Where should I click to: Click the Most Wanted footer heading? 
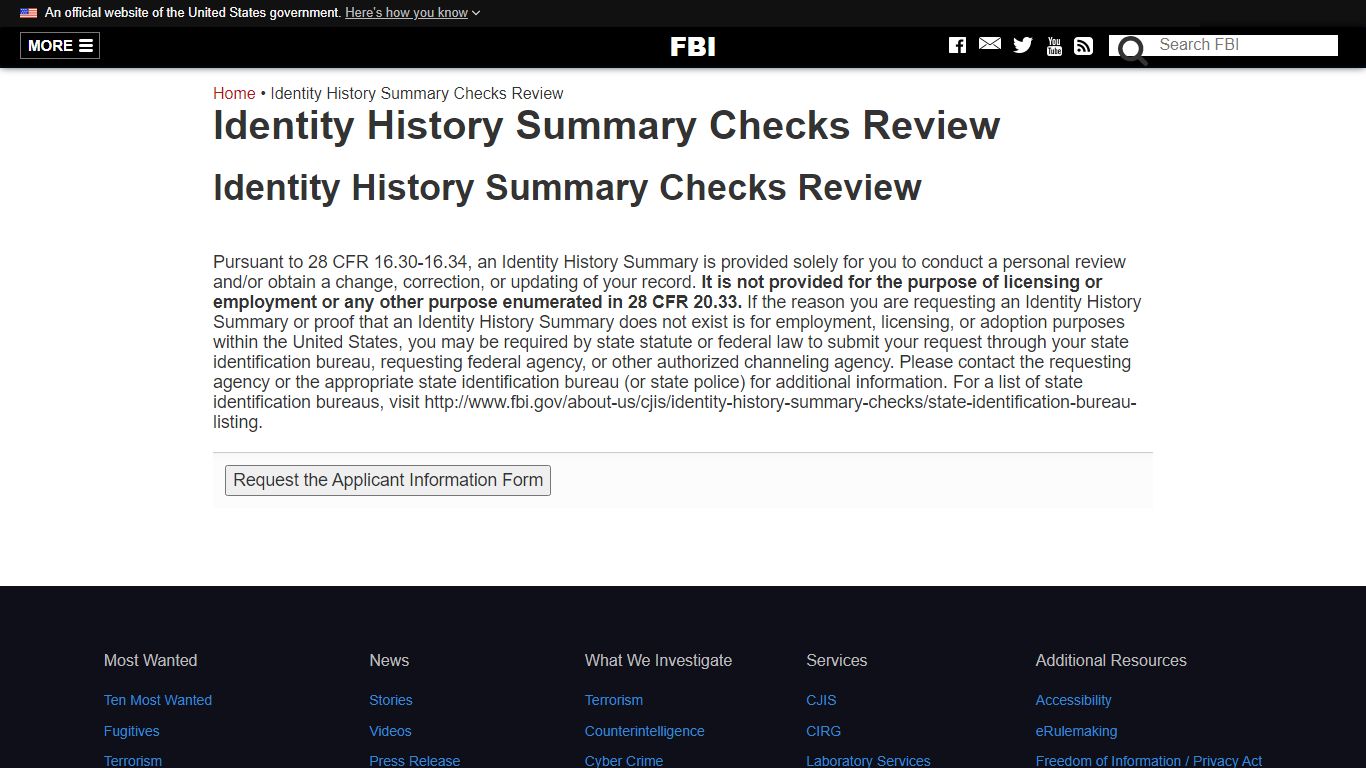pos(151,660)
